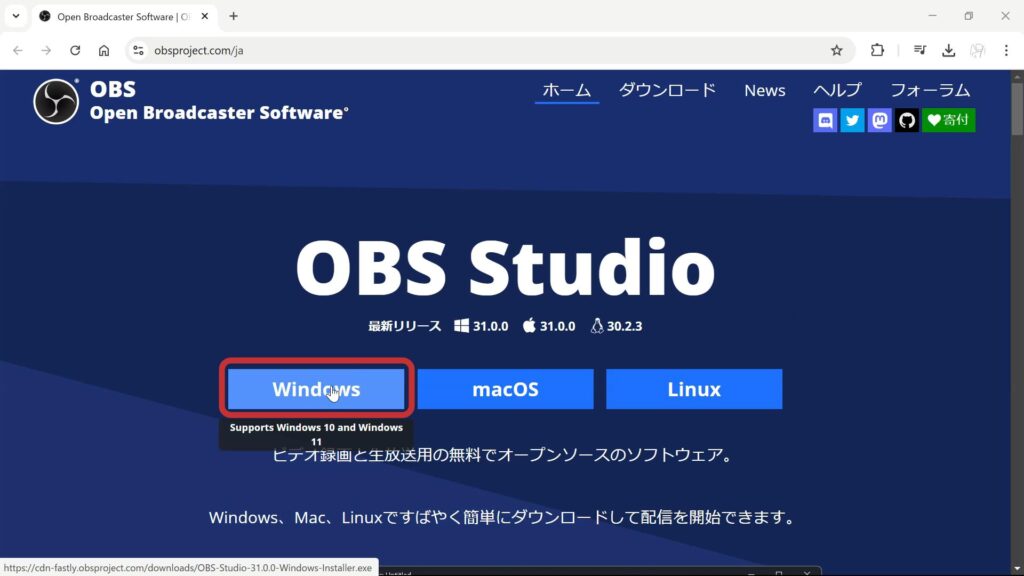
Task: Bookmark this page with the star icon
Action: [x=836, y=50]
